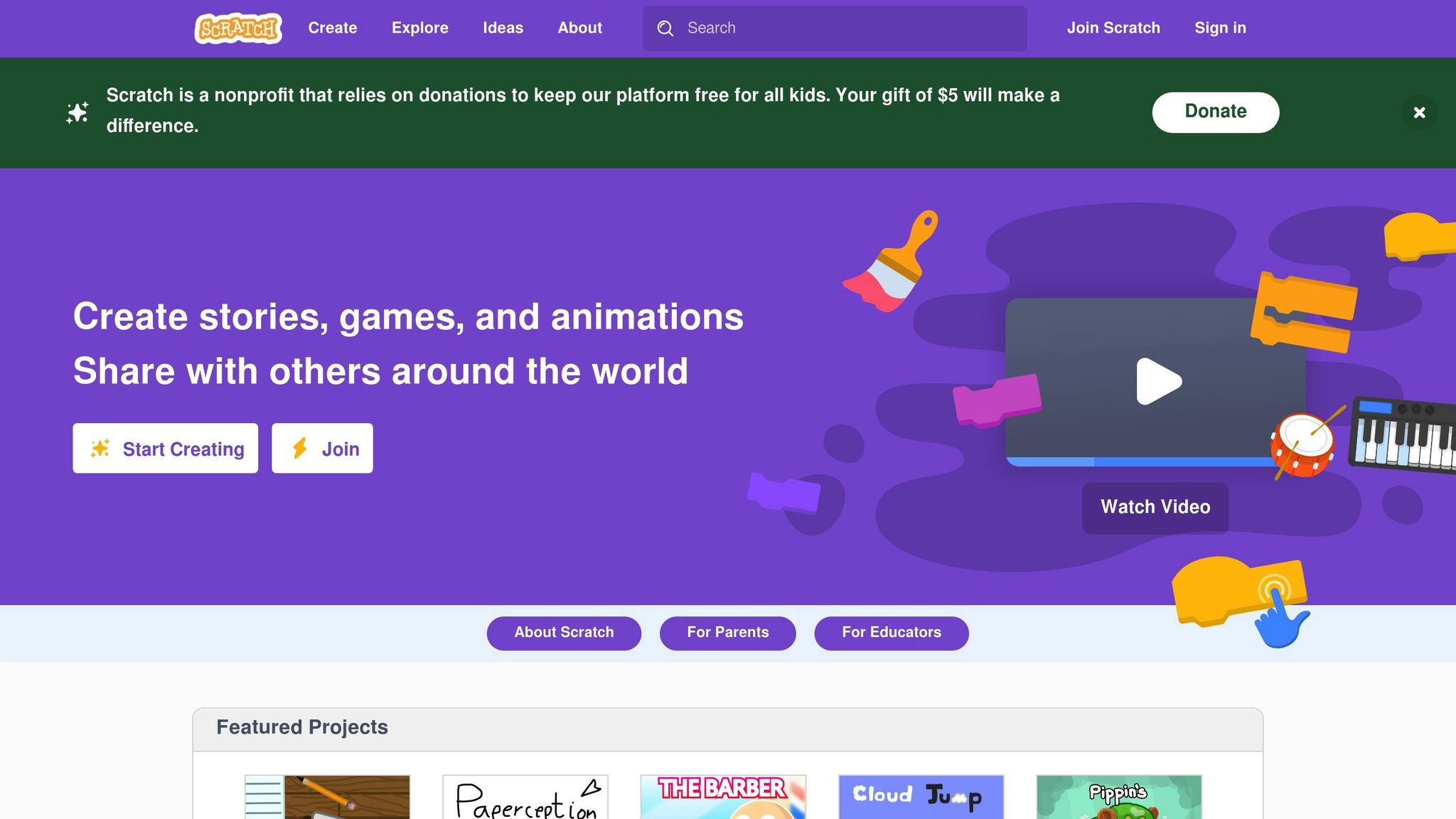The image size is (1456, 819).
Task: Go to Ideas in the top navigation
Action: click(503, 28)
